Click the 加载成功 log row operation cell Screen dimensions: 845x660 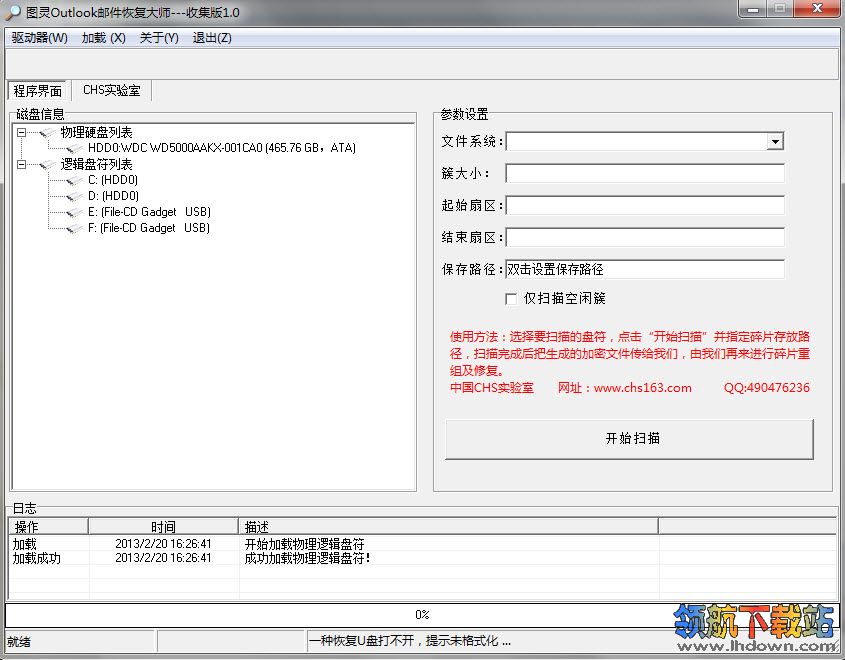[x=37, y=559]
